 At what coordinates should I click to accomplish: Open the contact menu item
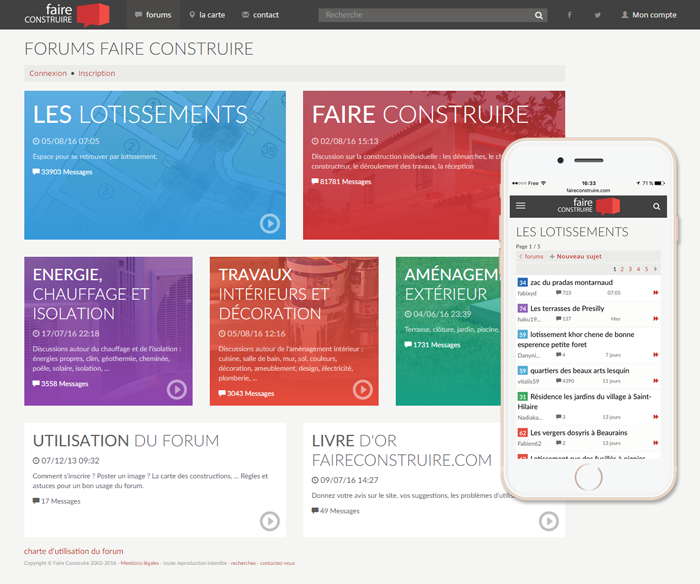[x=261, y=15]
